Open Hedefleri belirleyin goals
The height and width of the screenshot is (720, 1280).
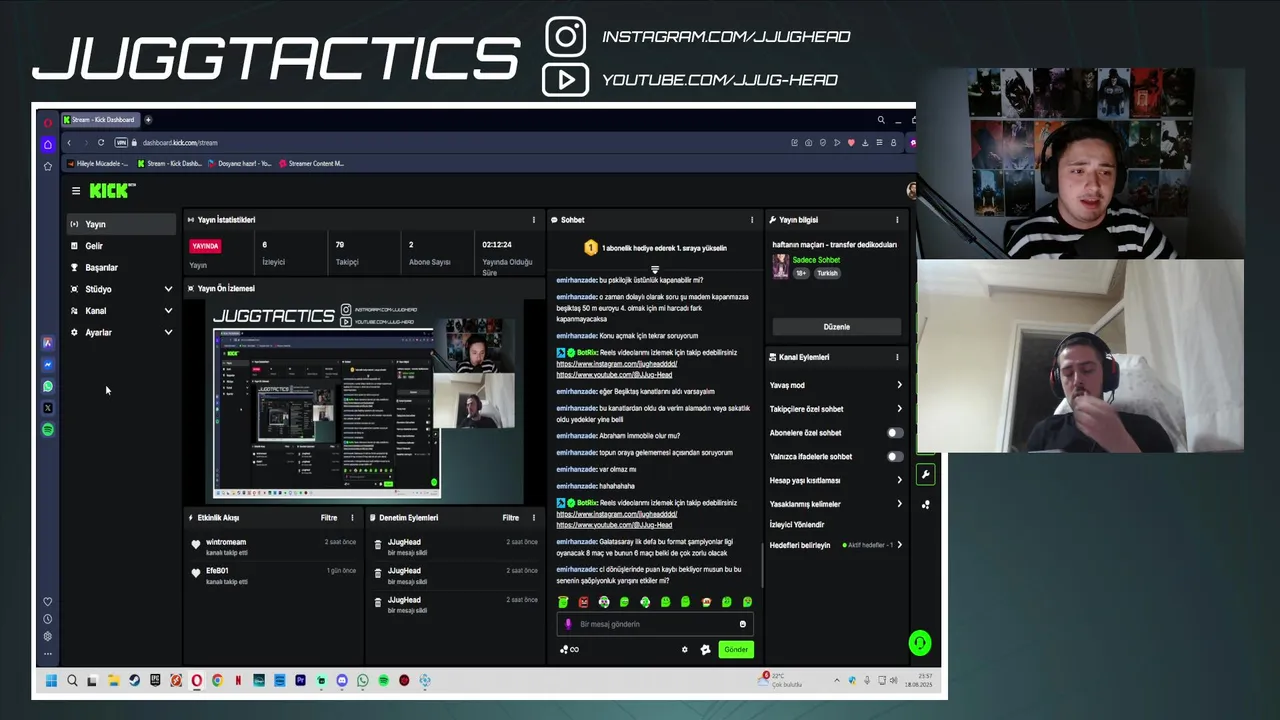pyautogui.click(x=836, y=545)
